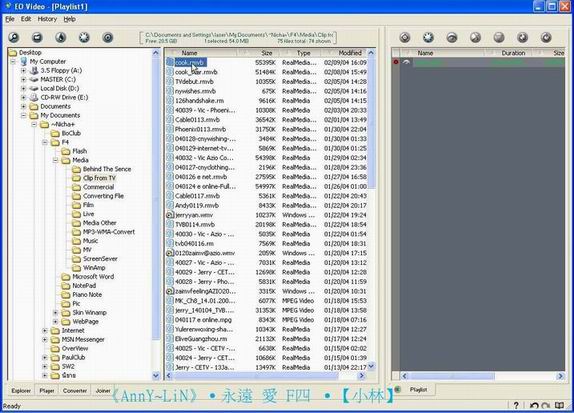Viewport: 574px width, 413px height.
Task: Click the last round icon in the playlist toolbar
Action: [546, 37]
